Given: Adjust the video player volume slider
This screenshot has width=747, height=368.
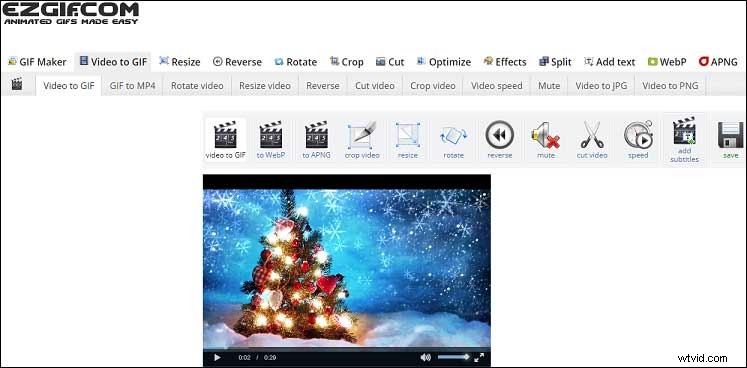Looking at the screenshot, I should pyautogui.click(x=453, y=357).
